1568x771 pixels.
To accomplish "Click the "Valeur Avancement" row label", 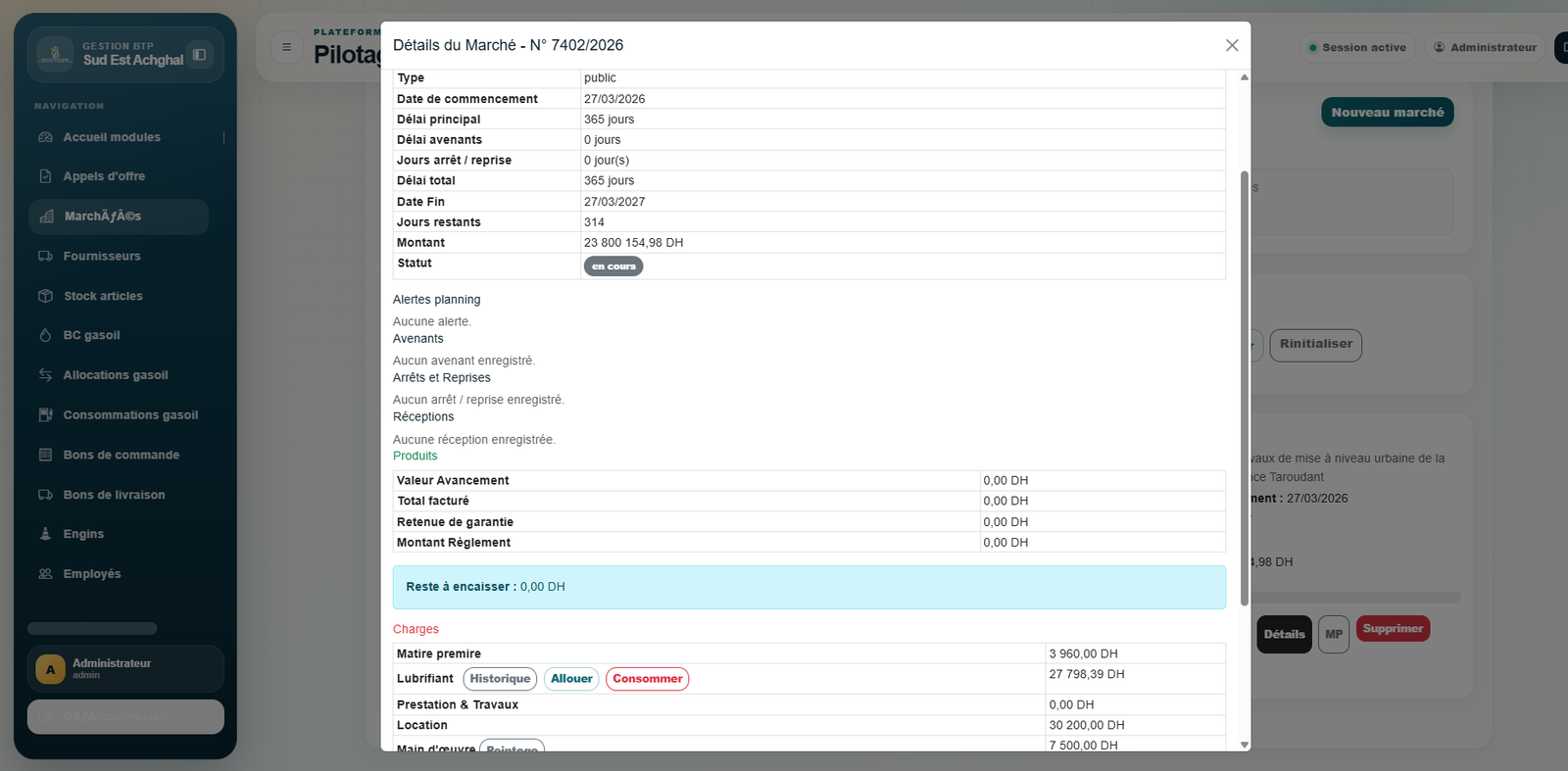I will [x=453, y=481].
